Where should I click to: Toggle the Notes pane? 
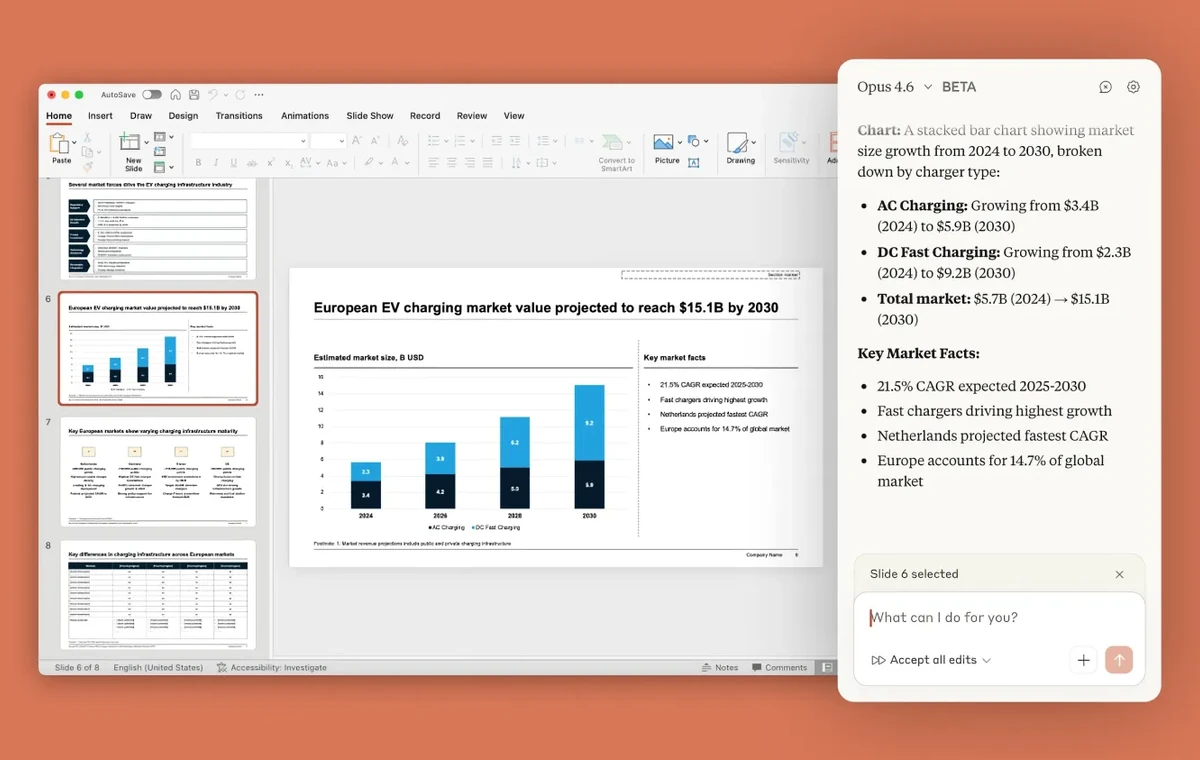pos(720,667)
